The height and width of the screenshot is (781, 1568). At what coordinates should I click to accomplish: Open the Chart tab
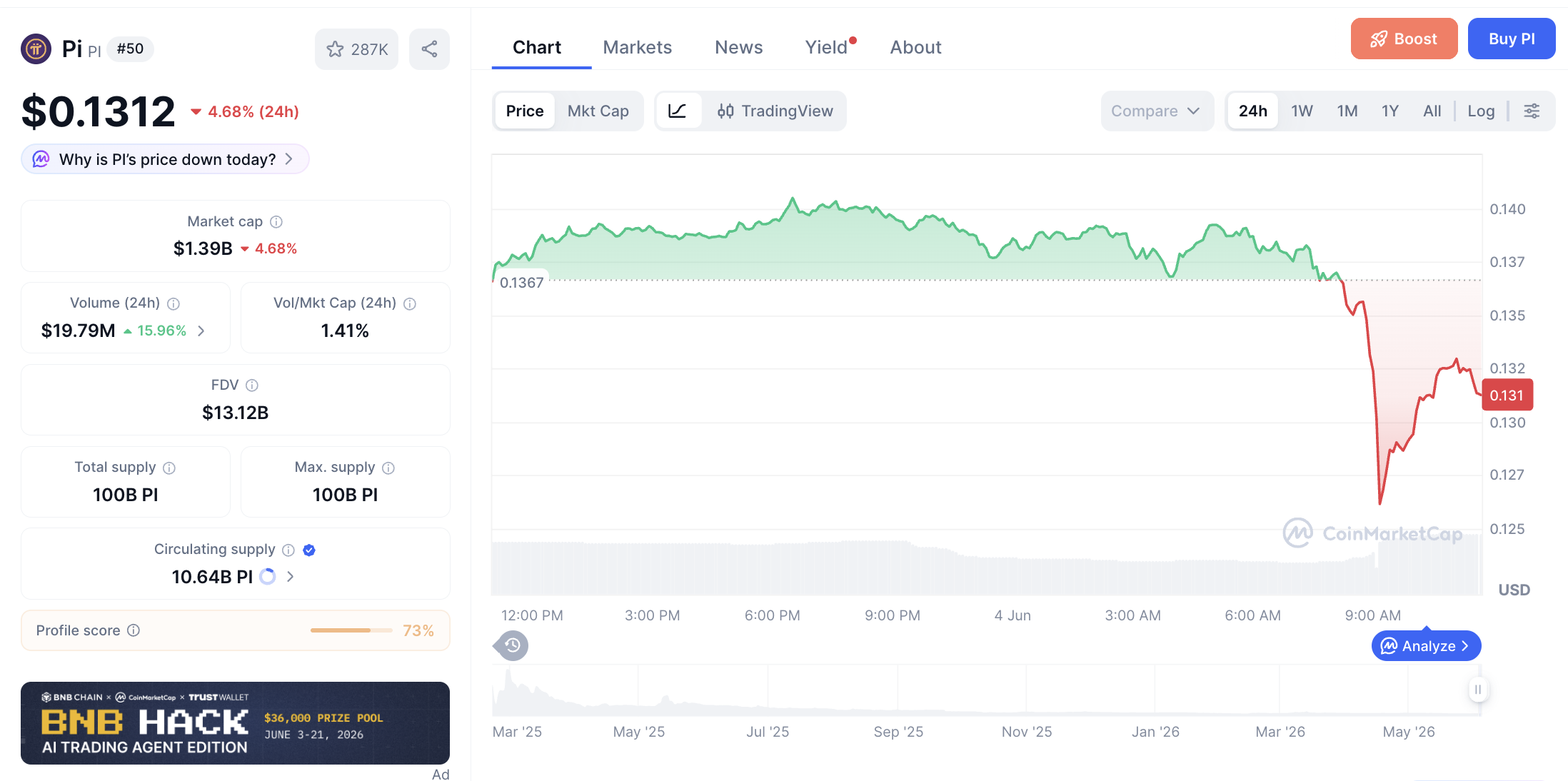538,47
